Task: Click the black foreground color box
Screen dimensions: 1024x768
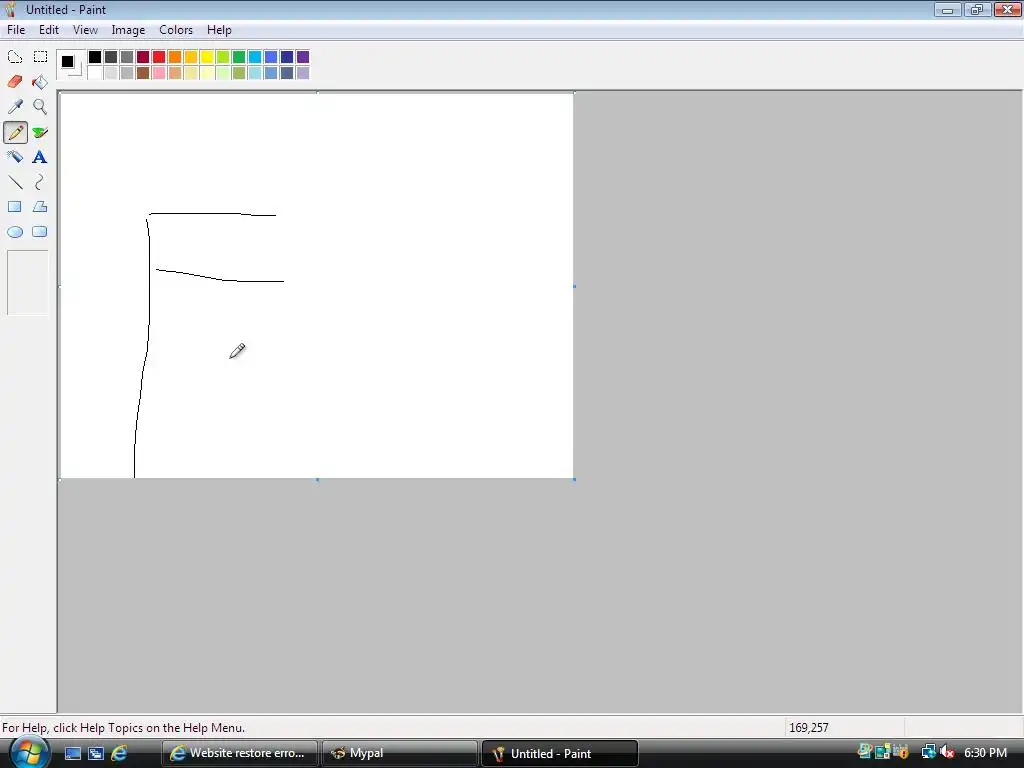Action: click(67, 61)
